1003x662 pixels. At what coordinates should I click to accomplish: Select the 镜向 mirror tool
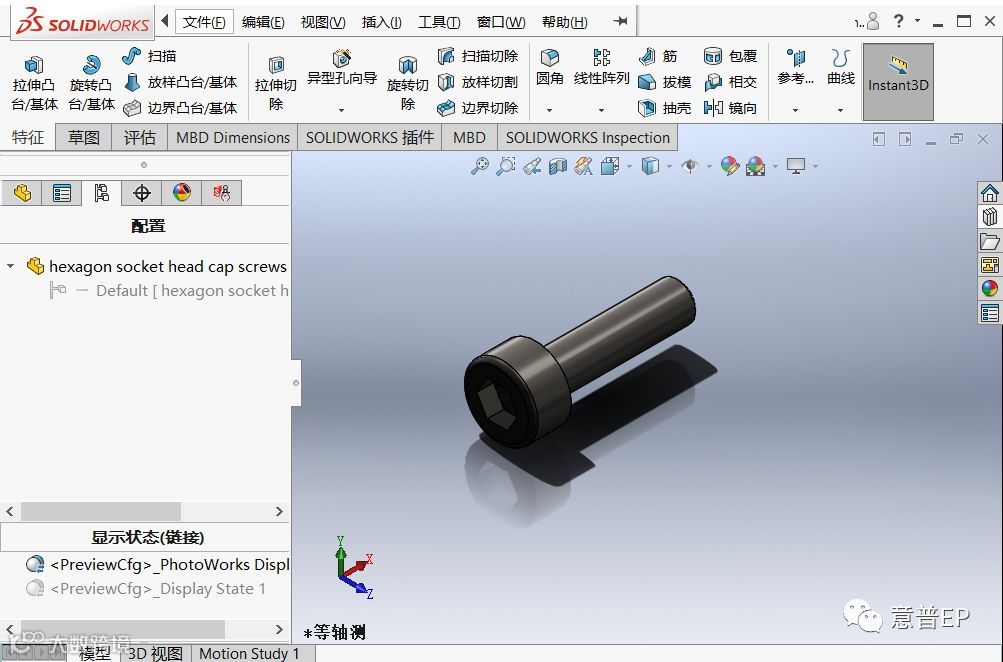click(x=730, y=108)
